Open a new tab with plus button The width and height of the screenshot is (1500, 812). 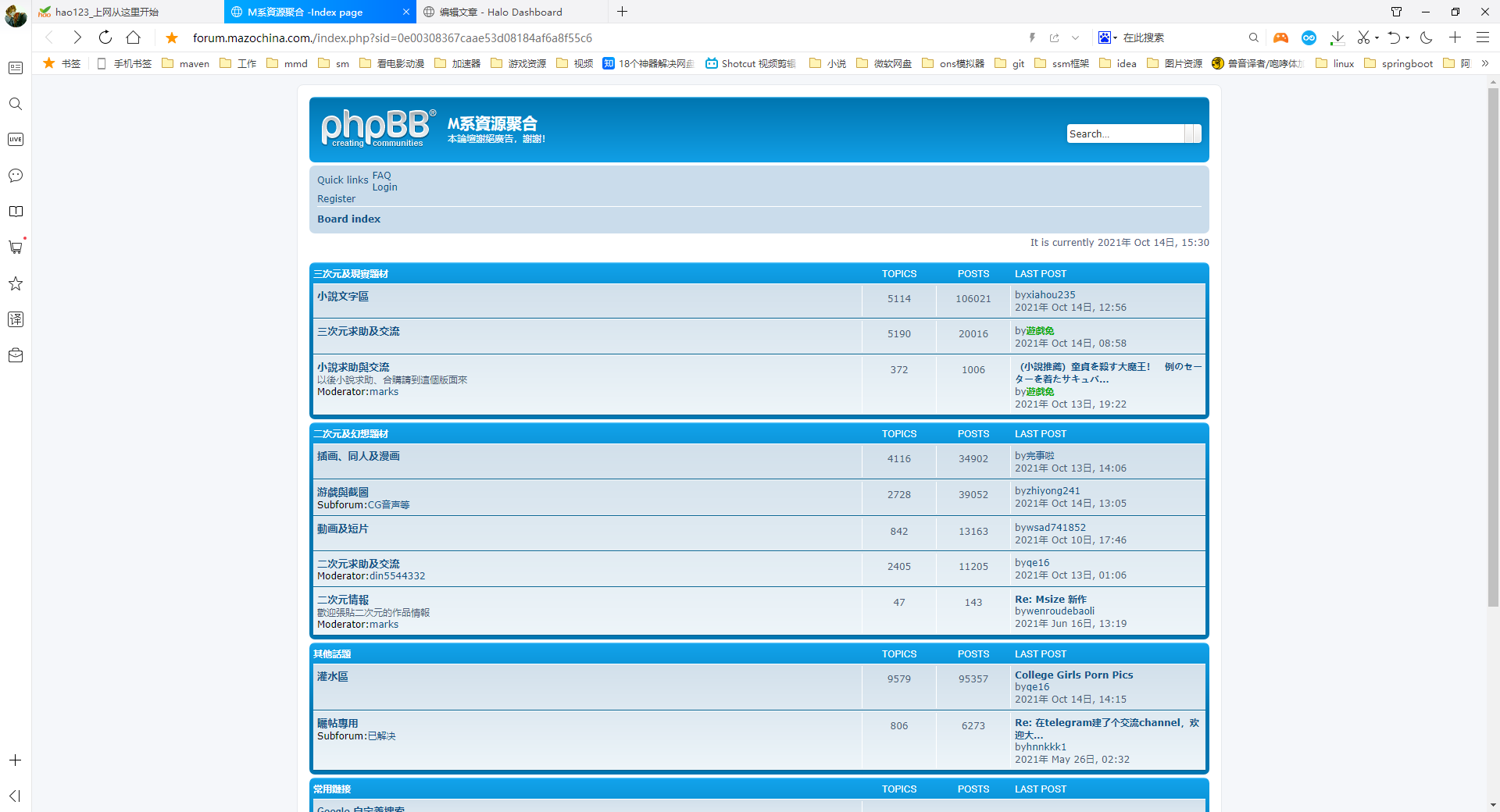(623, 12)
